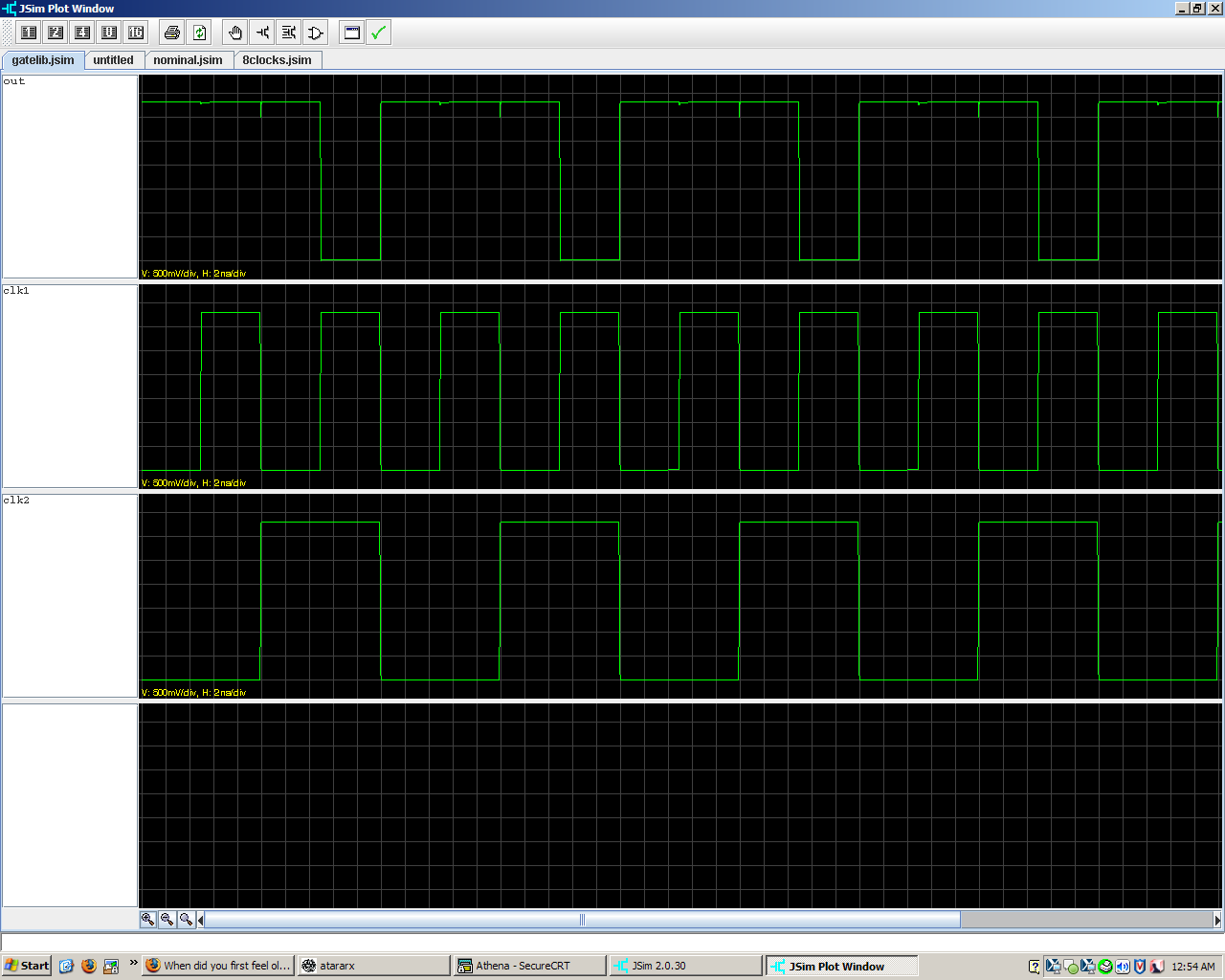This screenshot has width=1225, height=980.
Task: Open JSim 2.0.30 from the taskbar
Action: click(x=684, y=966)
